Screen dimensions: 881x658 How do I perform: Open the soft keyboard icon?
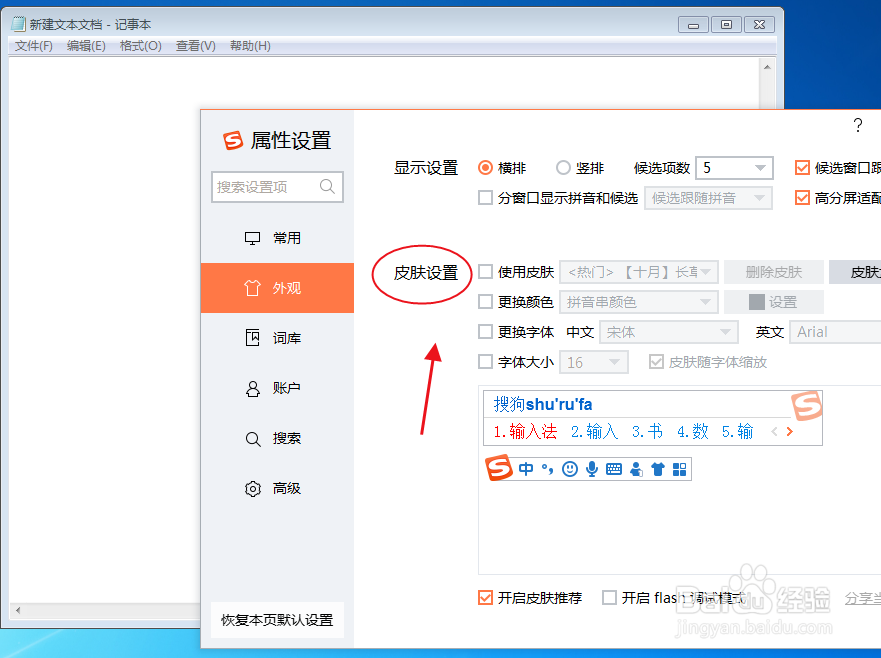click(x=614, y=469)
